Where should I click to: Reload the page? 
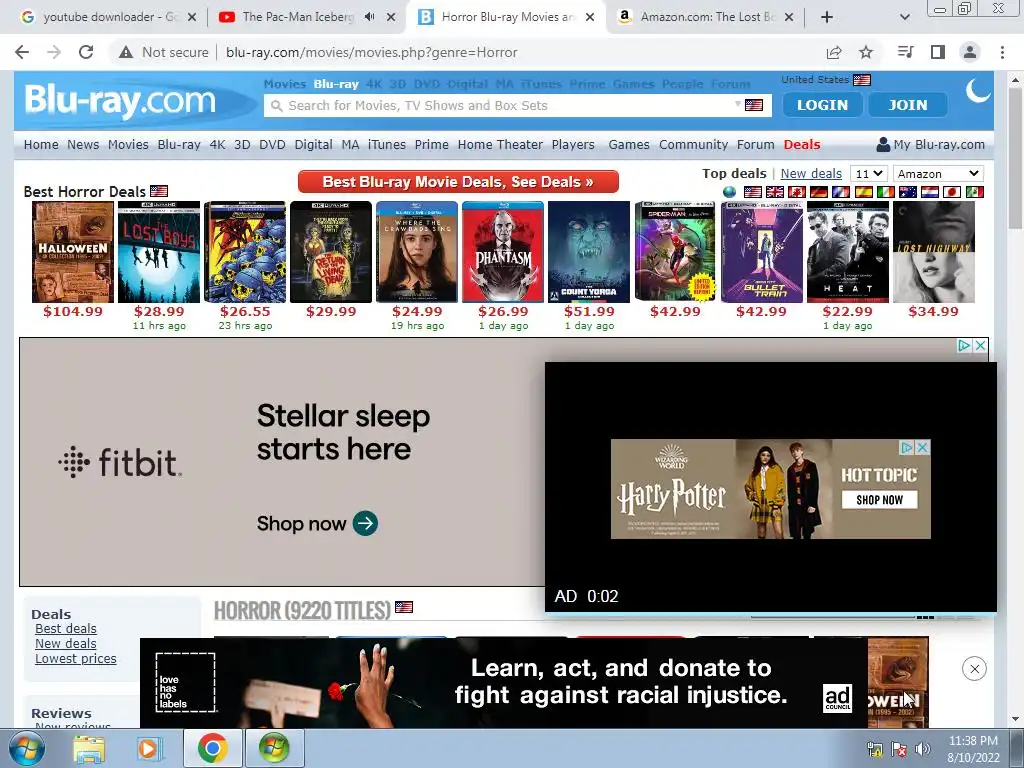[86, 52]
